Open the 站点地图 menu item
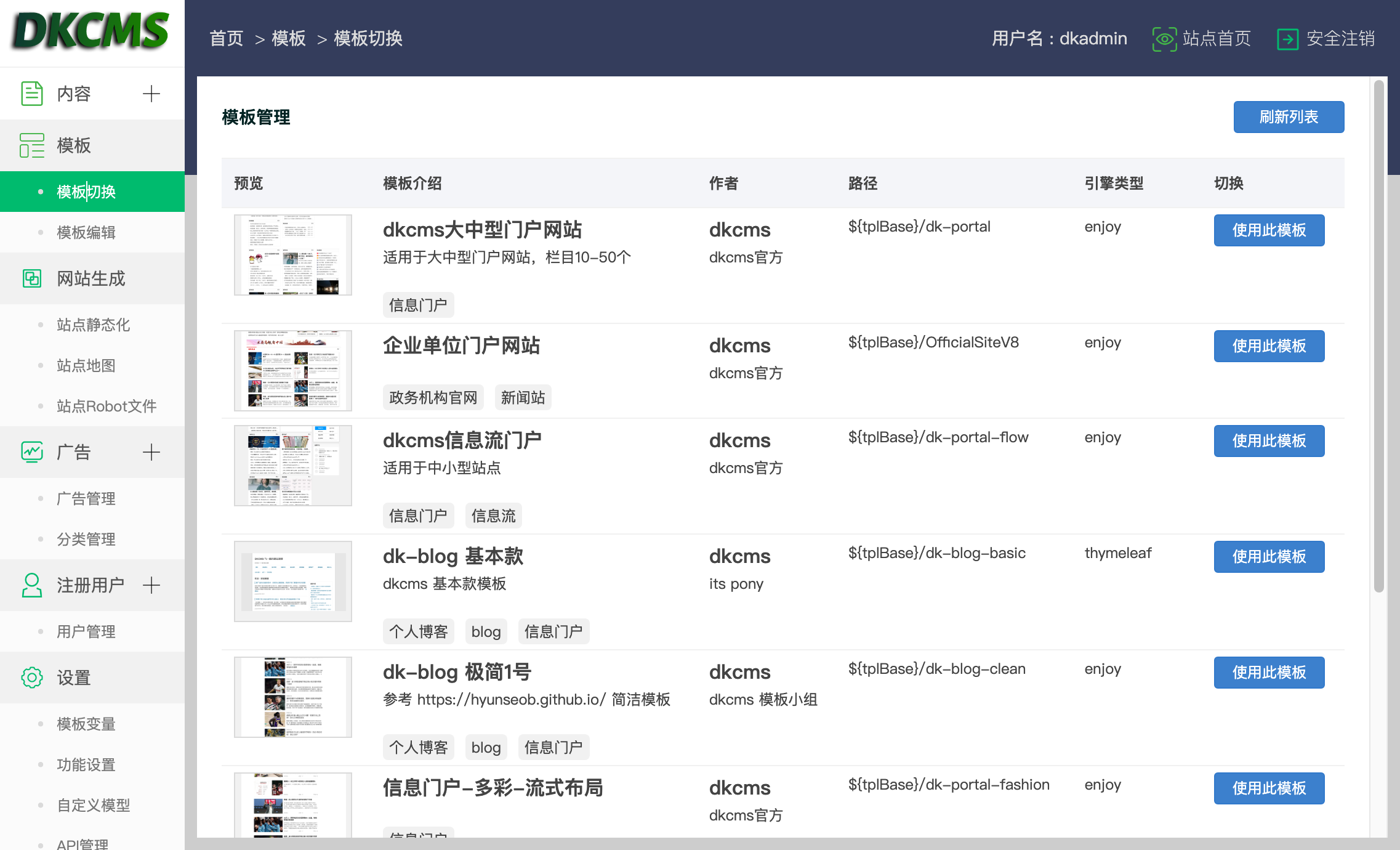This screenshot has width=1400, height=850. coord(92,365)
